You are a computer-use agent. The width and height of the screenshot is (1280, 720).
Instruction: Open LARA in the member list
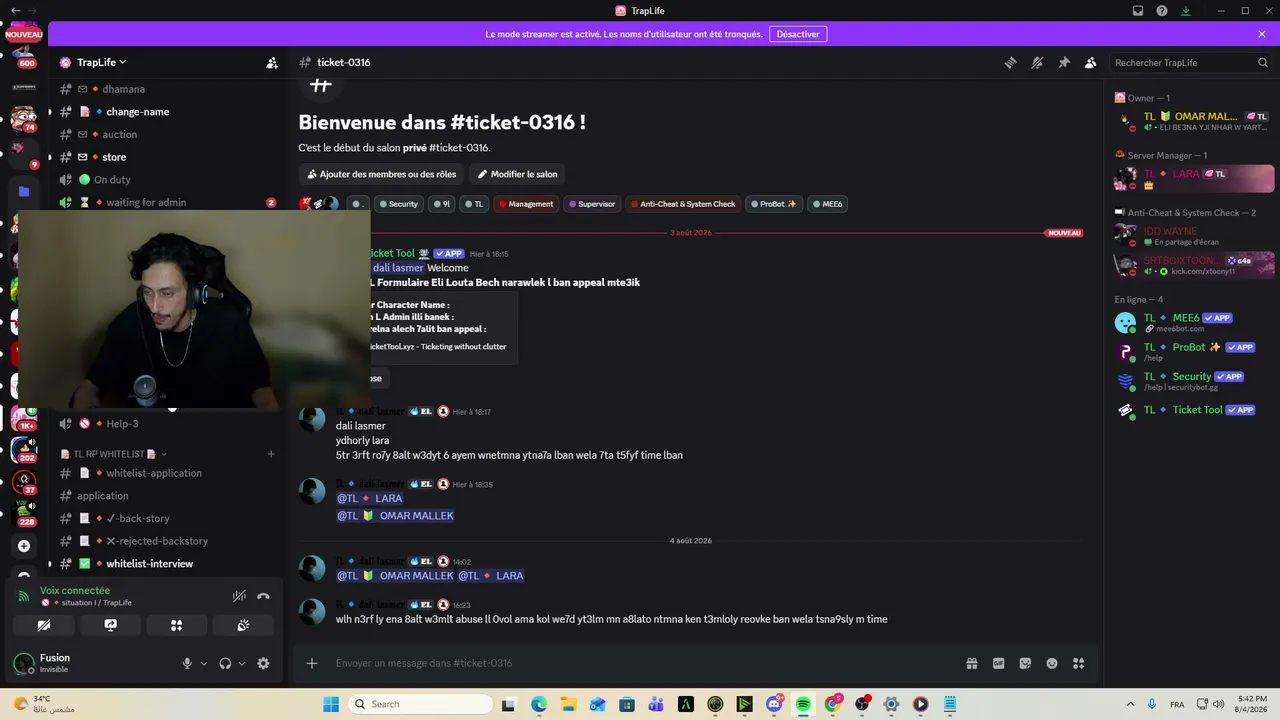click(x=1194, y=178)
